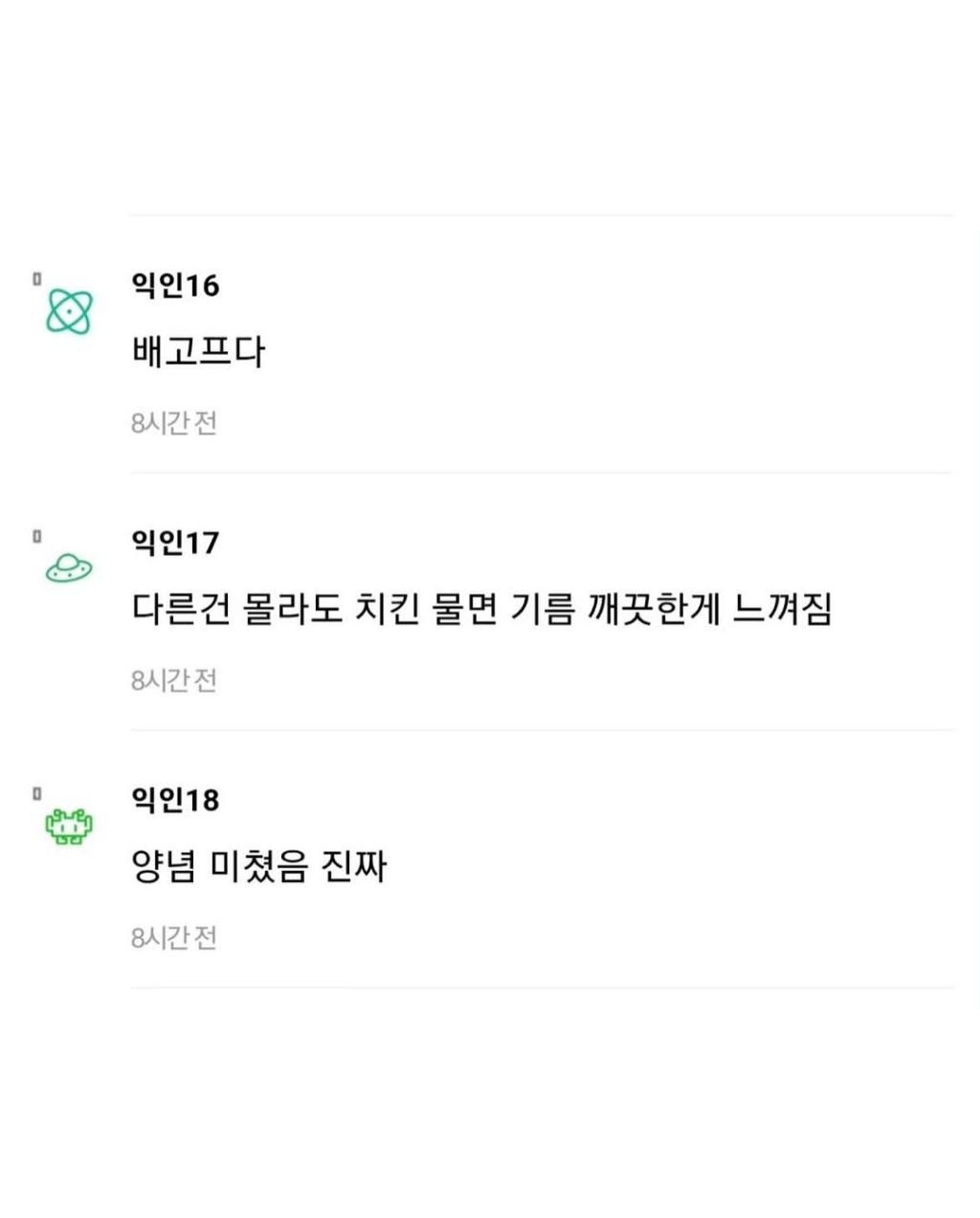Image resolution: width=980 pixels, height=1218 pixels.
Task: Click the small marker beside 익인16's avatar
Action: click(x=36, y=277)
